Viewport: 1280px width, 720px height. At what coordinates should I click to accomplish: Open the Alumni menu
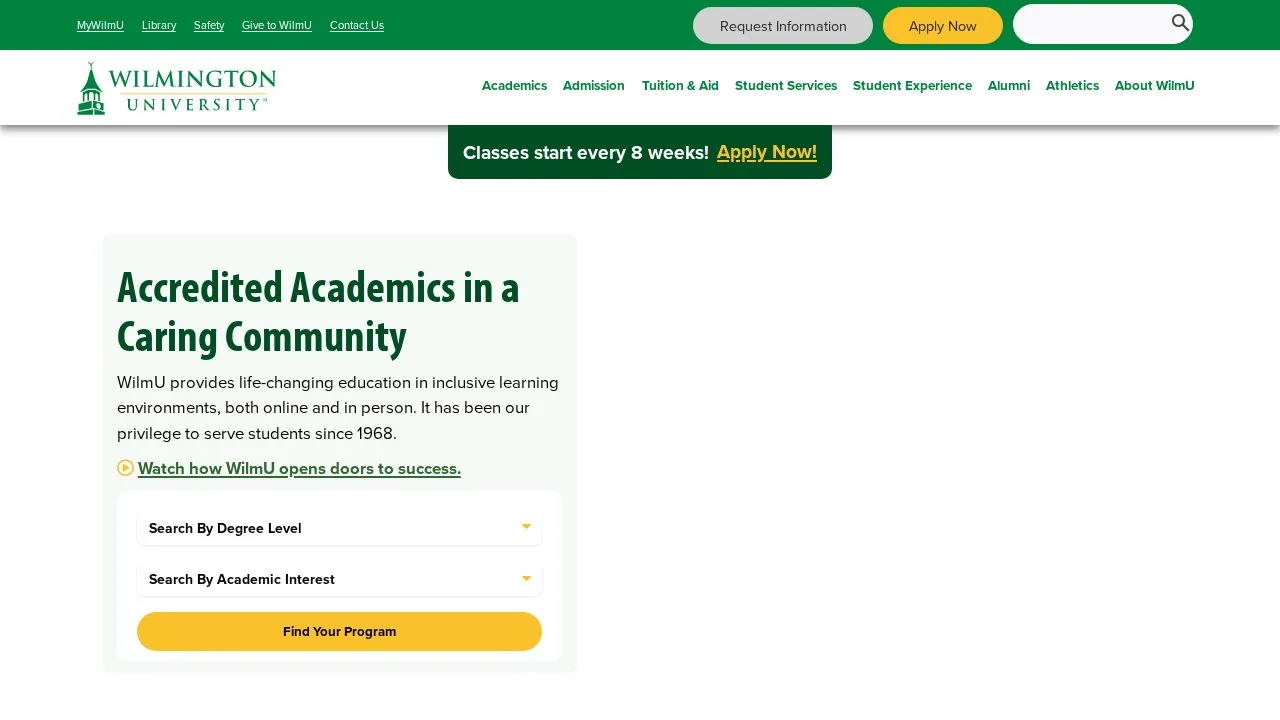coord(1009,86)
